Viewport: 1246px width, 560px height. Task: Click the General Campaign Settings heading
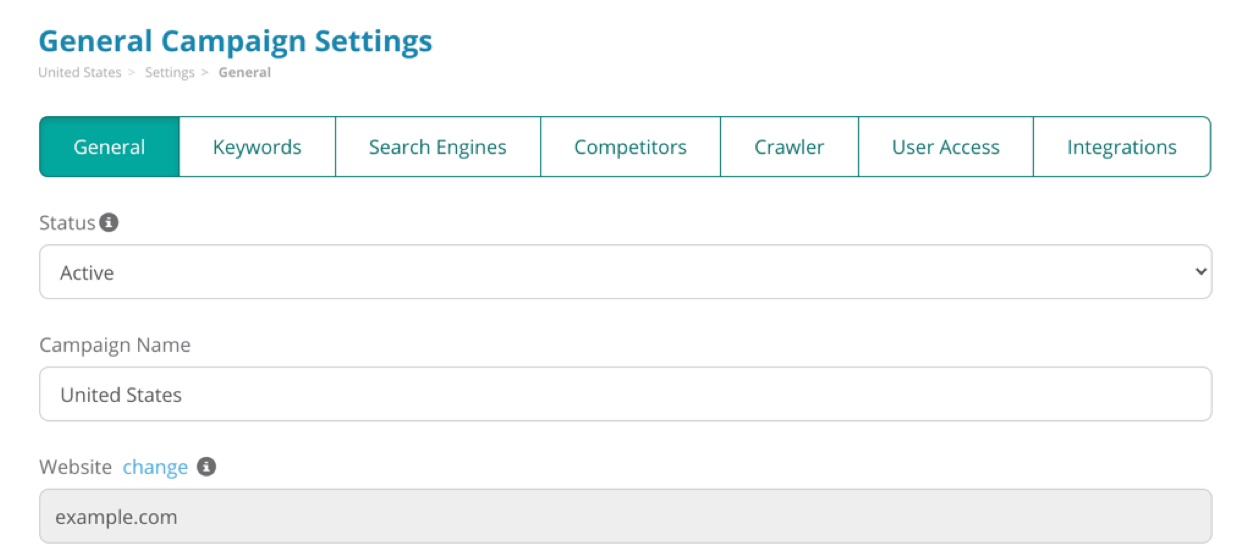(235, 41)
